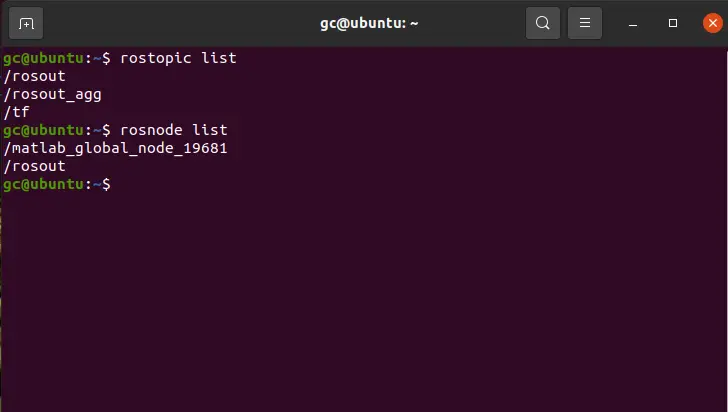The width and height of the screenshot is (728, 412).
Task: Click the /rosout_agg topic line
Action: [x=52, y=94]
